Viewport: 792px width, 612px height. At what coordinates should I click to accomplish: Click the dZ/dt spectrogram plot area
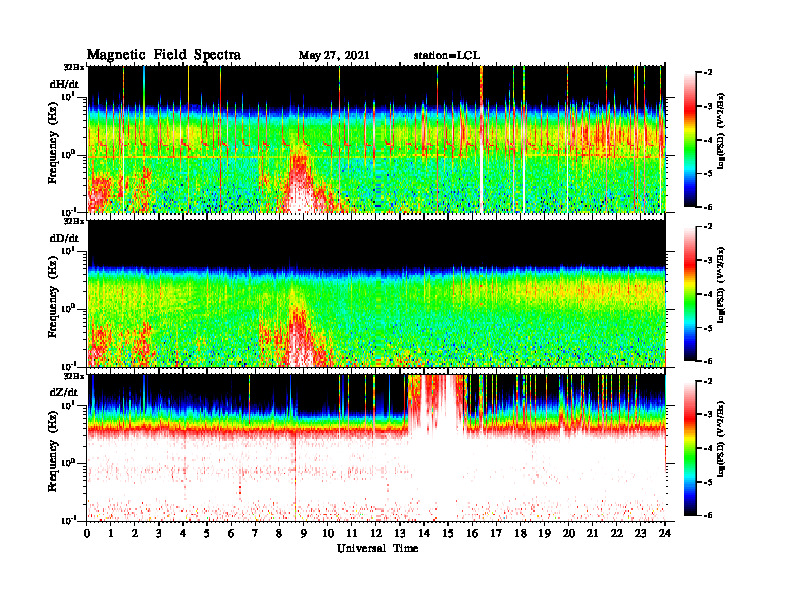coord(376,448)
